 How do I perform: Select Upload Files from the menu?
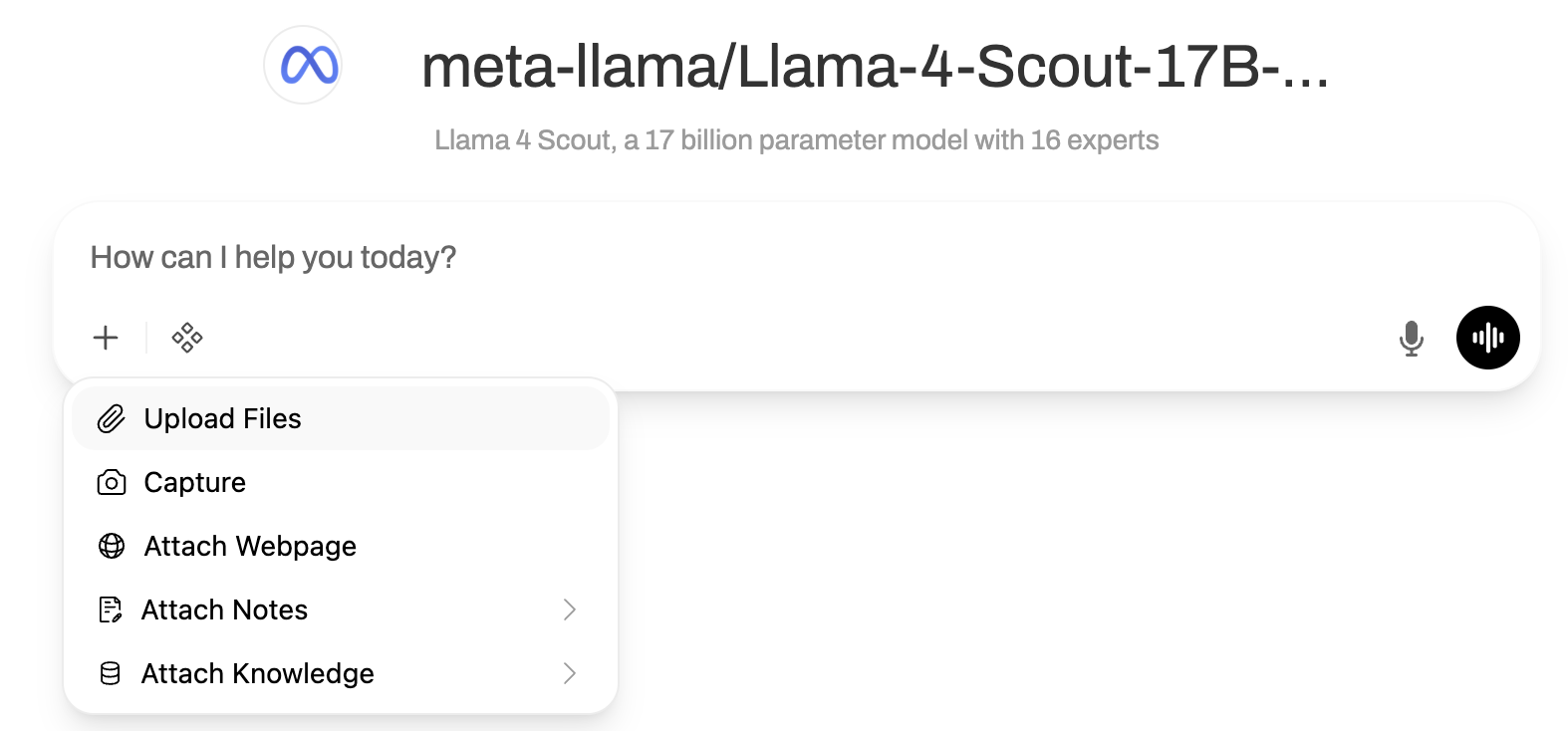pyautogui.click(x=223, y=418)
